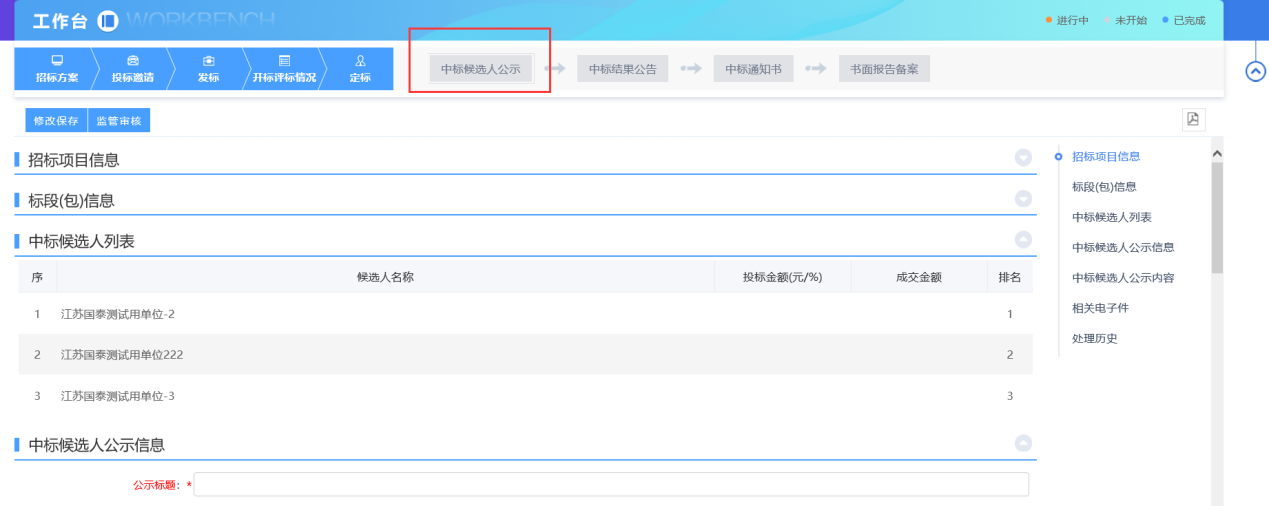Select the 发标 stage
1269x506 pixels.
(208, 69)
